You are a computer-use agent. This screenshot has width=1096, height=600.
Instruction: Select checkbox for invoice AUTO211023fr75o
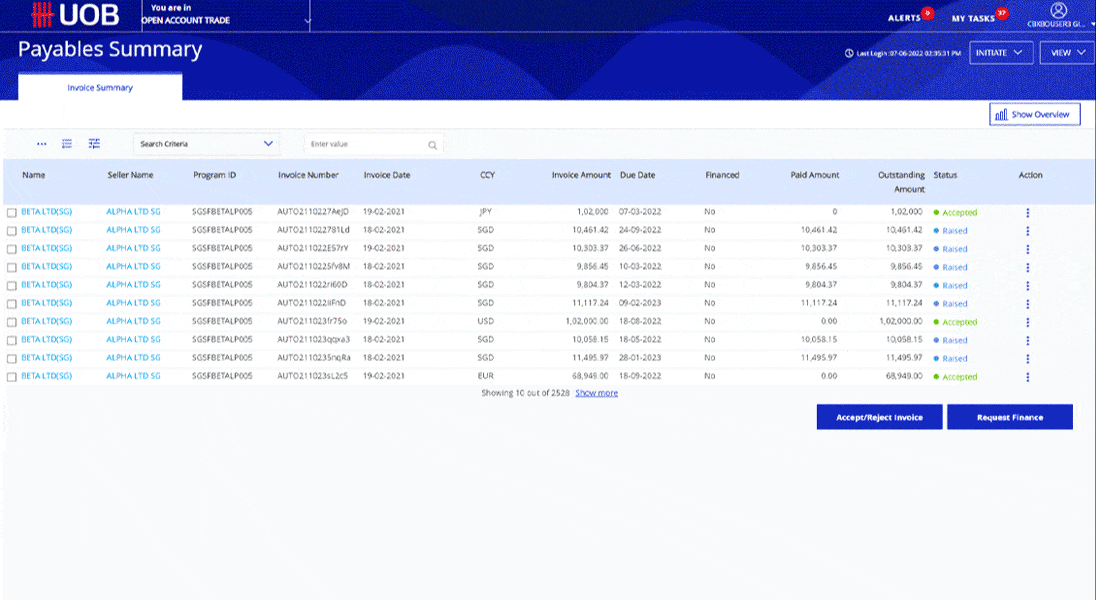pos(12,322)
